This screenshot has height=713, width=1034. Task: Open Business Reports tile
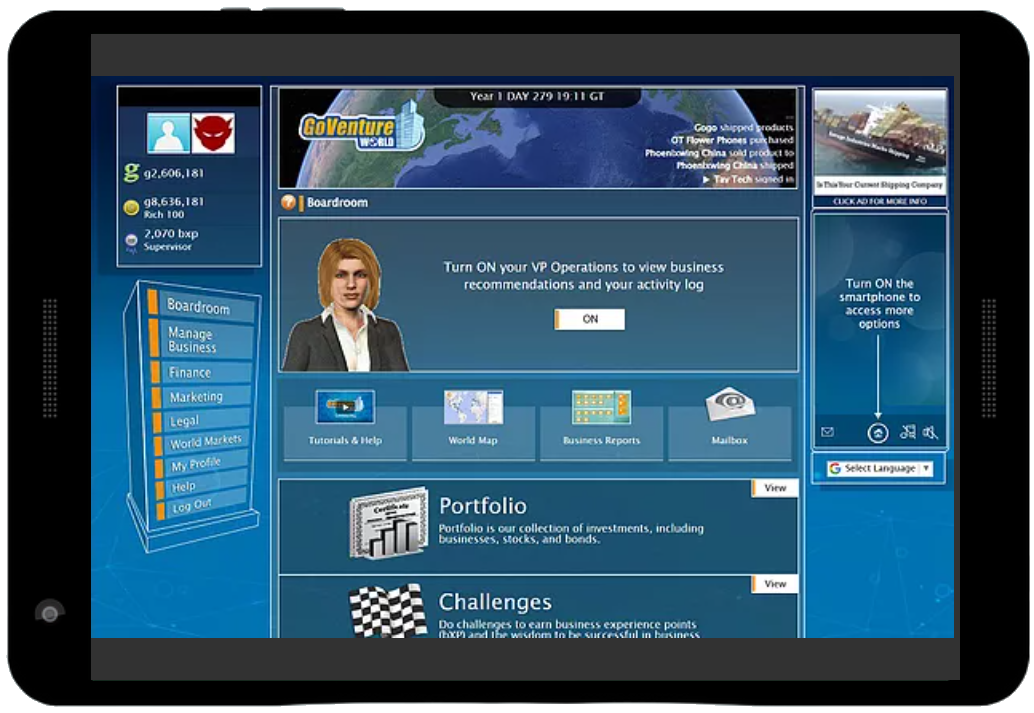(x=601, y=423)
